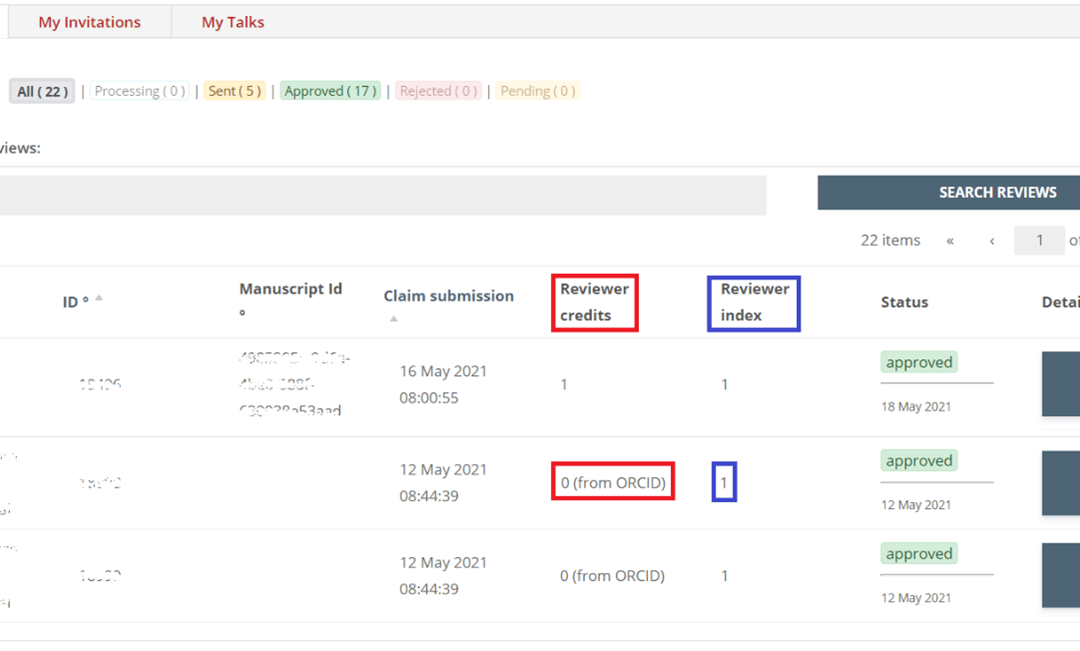Viewport: 1080px width, 651px height.
Task: Open details button for 16 May 2021 review
Action: pos(1061,384)
